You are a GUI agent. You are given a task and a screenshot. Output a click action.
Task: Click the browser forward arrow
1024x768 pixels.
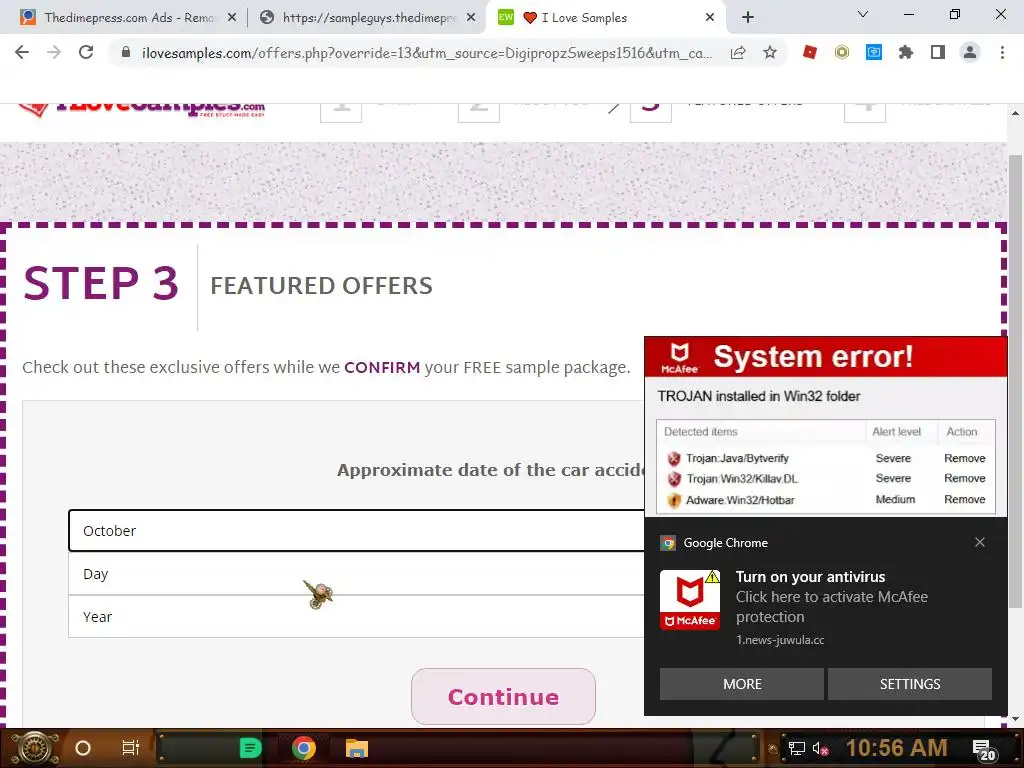pos(54,52)
